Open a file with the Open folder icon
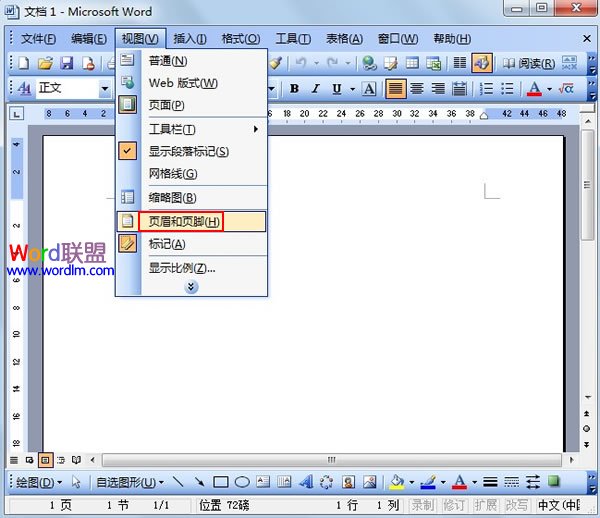Image resolution: width=600 pixels, height=518 pixels. coord(46,63)
